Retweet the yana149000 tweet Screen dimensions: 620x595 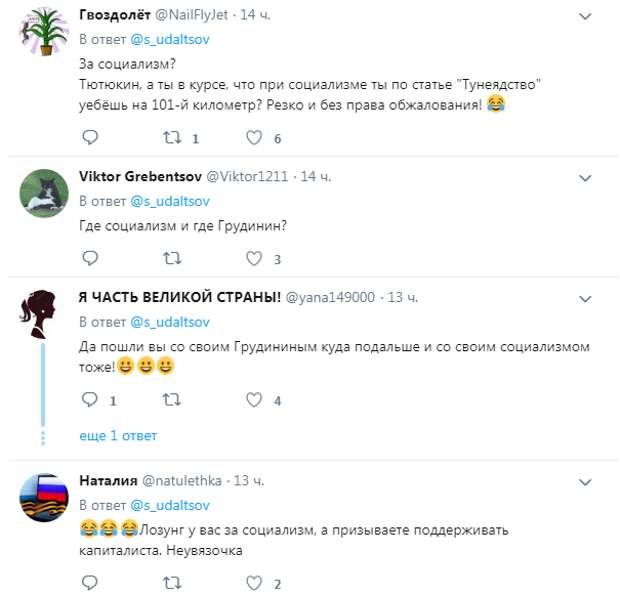click(x=171, y=400)
